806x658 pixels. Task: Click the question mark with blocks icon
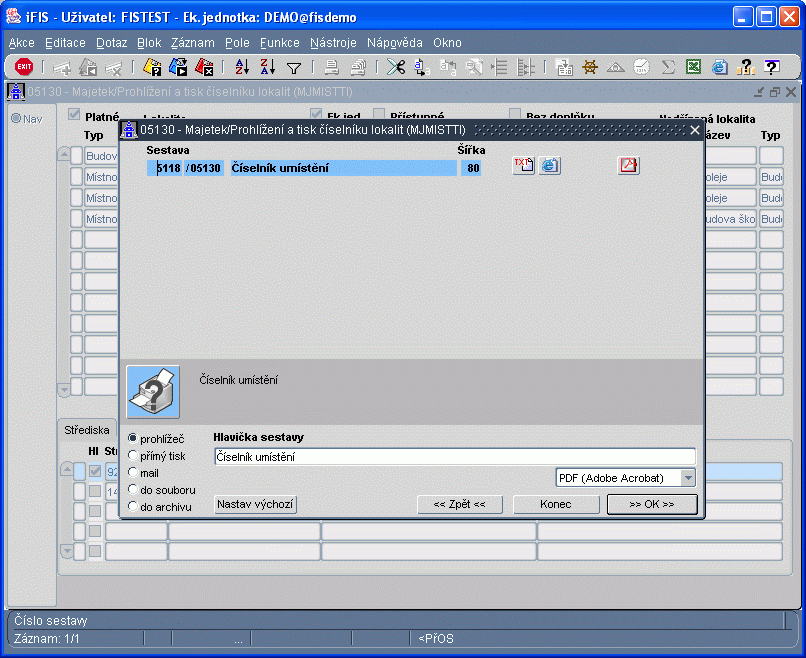click(745, 67)
